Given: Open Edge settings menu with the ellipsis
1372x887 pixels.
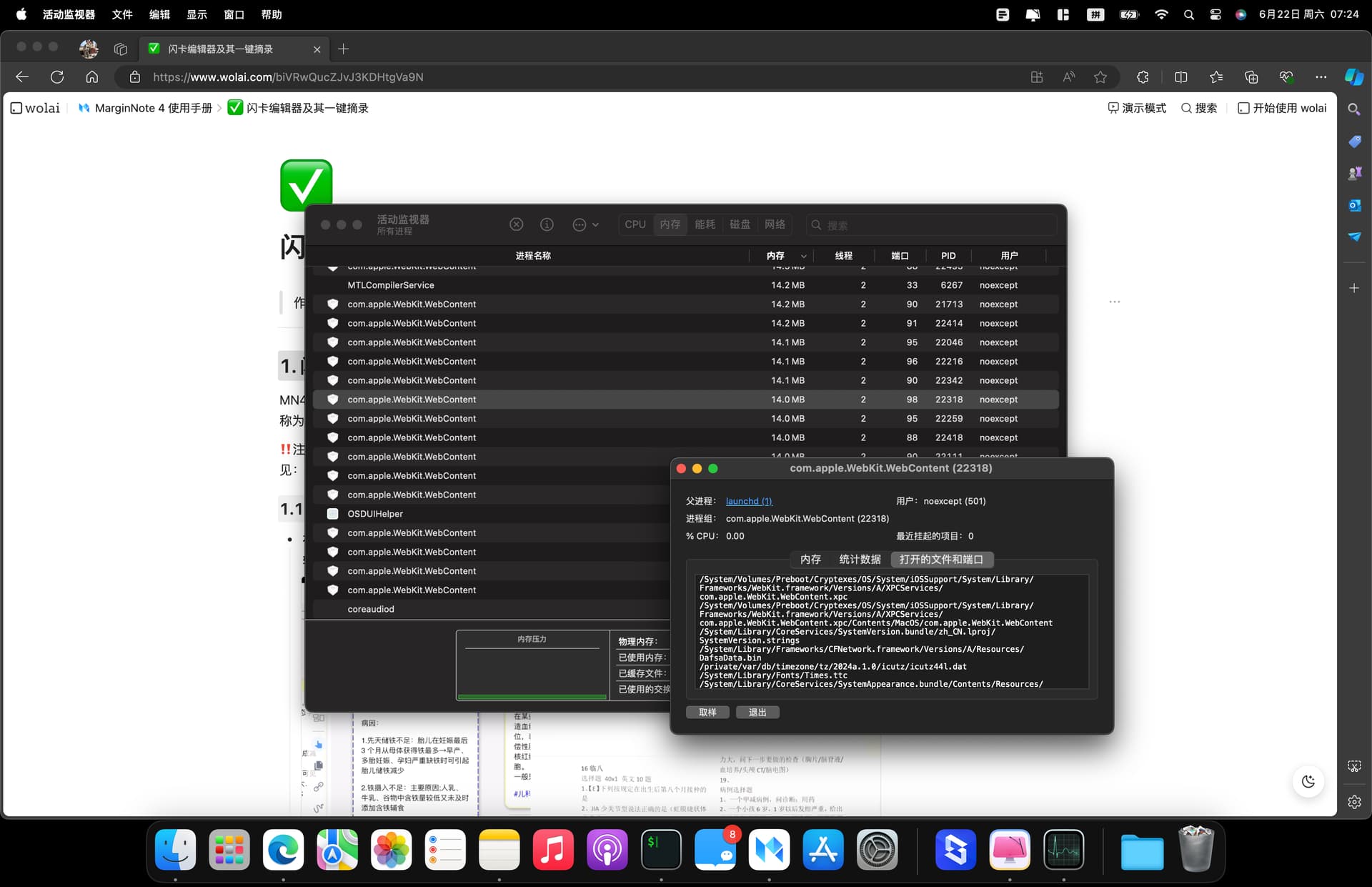Looking at the screenshot, I should pyautogui.click(x=1321, y=76).
